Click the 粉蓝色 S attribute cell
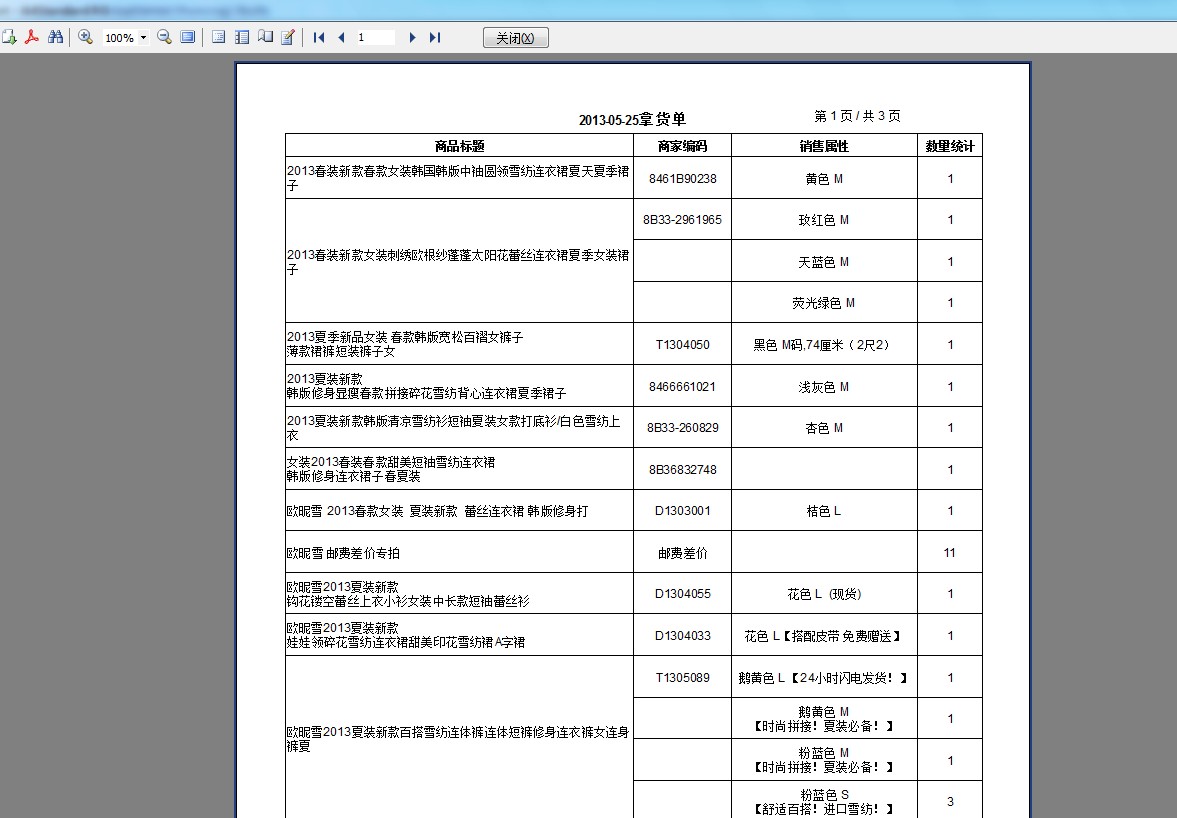Viewport: 1177px width, 818px height. 824,801
